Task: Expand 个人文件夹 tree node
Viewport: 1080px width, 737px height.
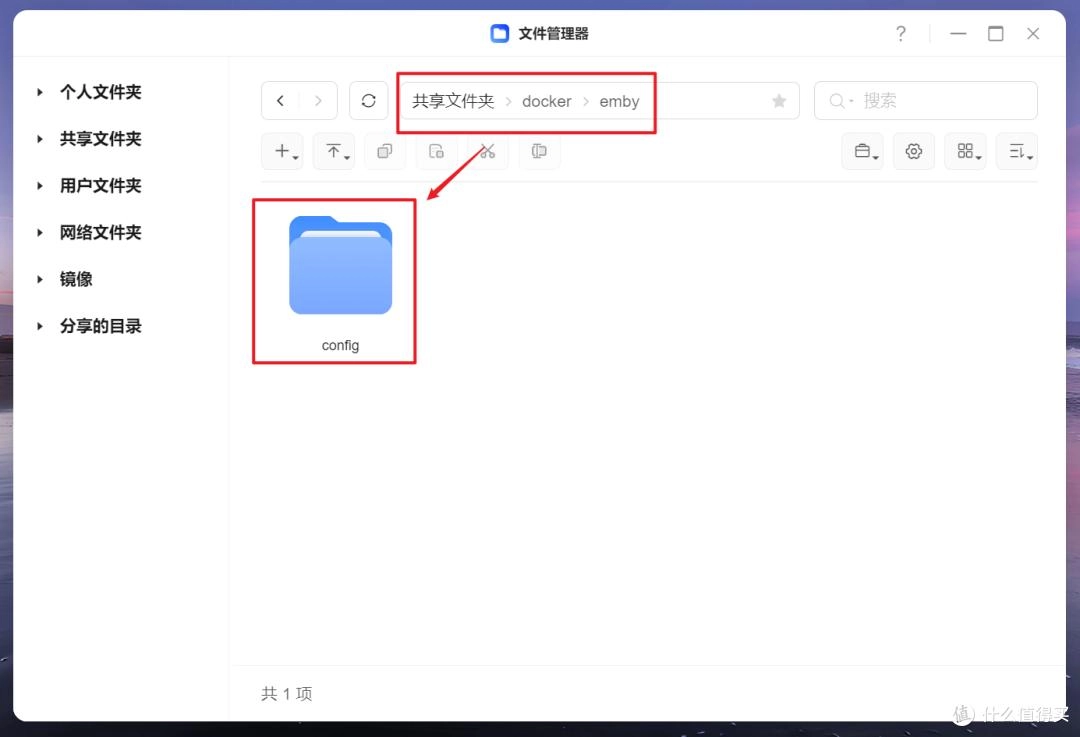Action: point(40,92)
